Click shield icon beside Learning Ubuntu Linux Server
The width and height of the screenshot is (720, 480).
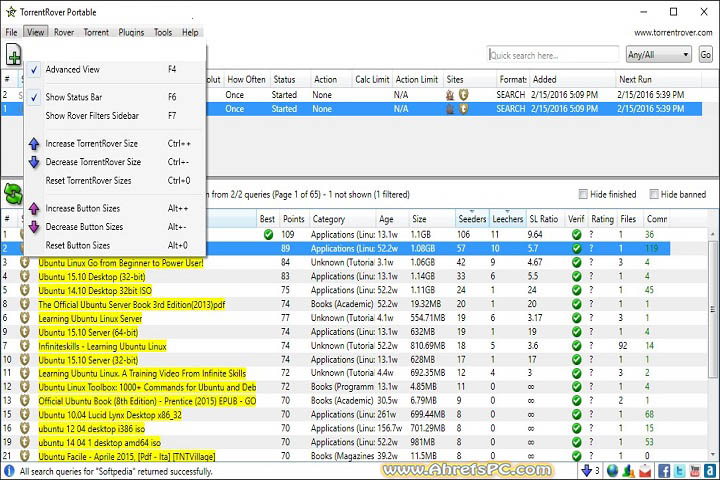tap(25, 318)
